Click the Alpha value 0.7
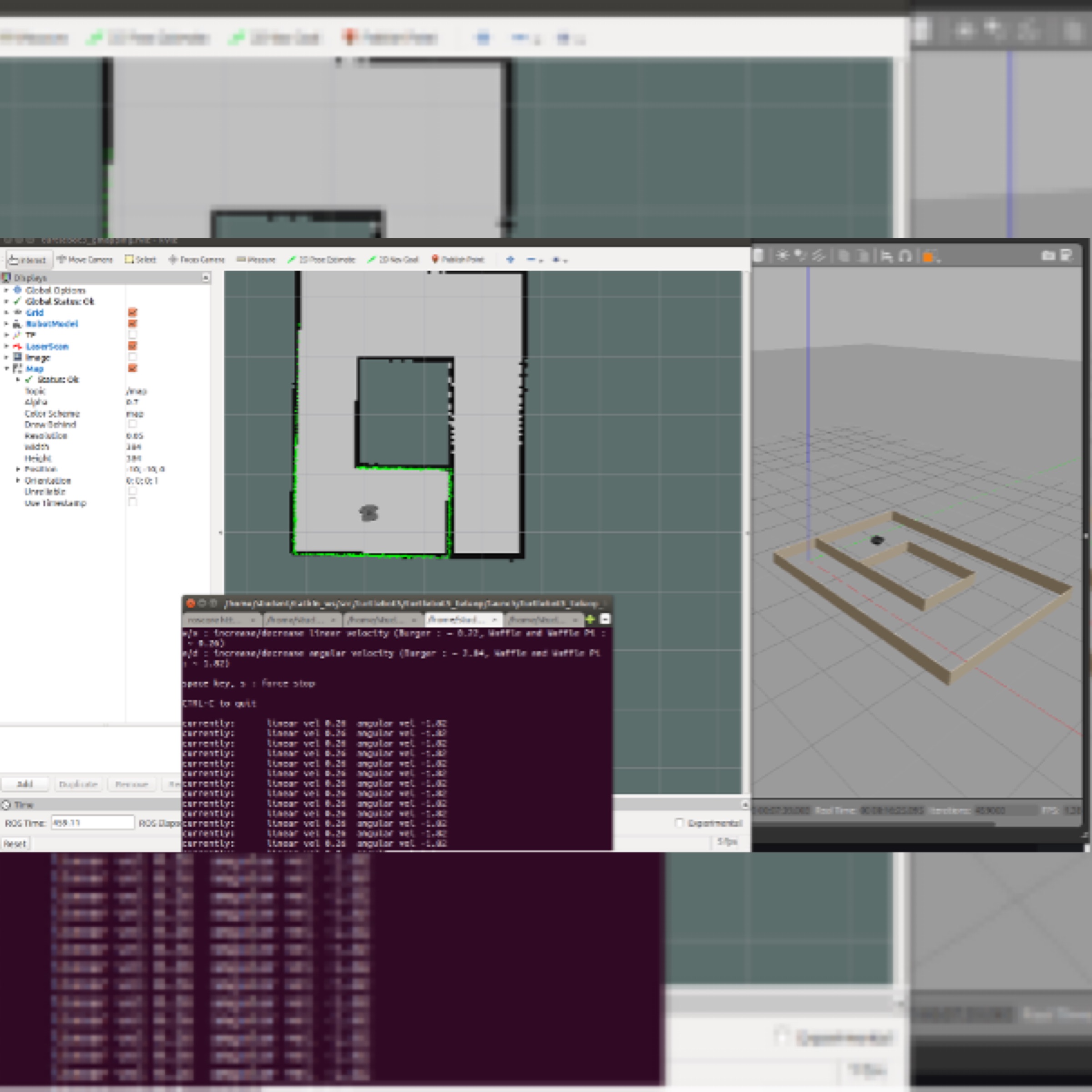 click(132, 402)
